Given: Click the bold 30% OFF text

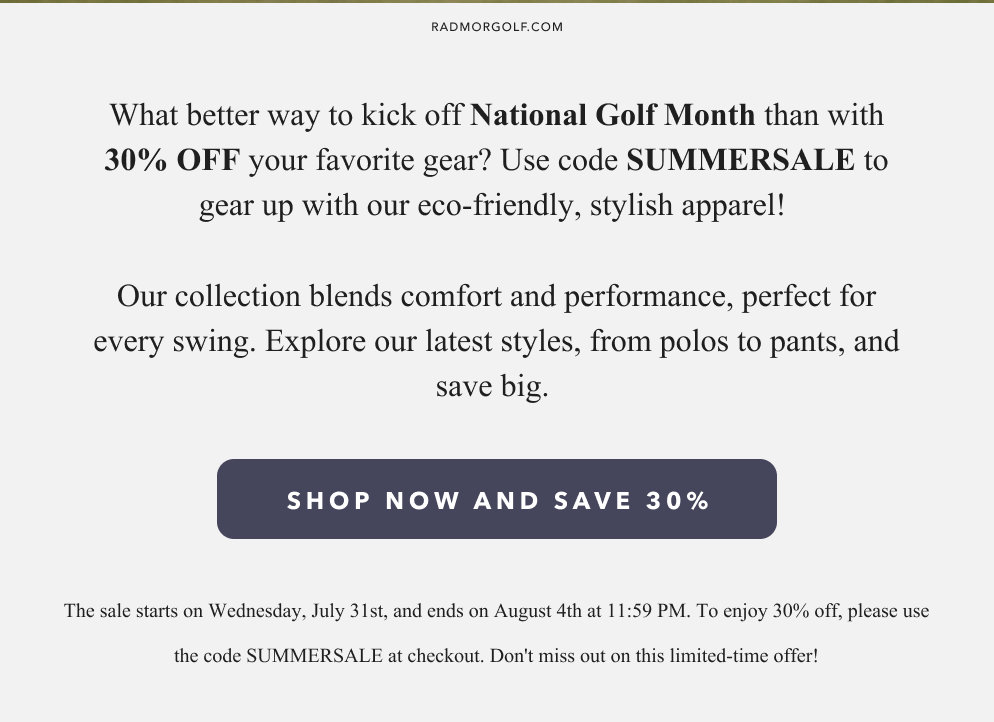Looking at the screenshot, I should pyautogui.click(x=172, y=160).
